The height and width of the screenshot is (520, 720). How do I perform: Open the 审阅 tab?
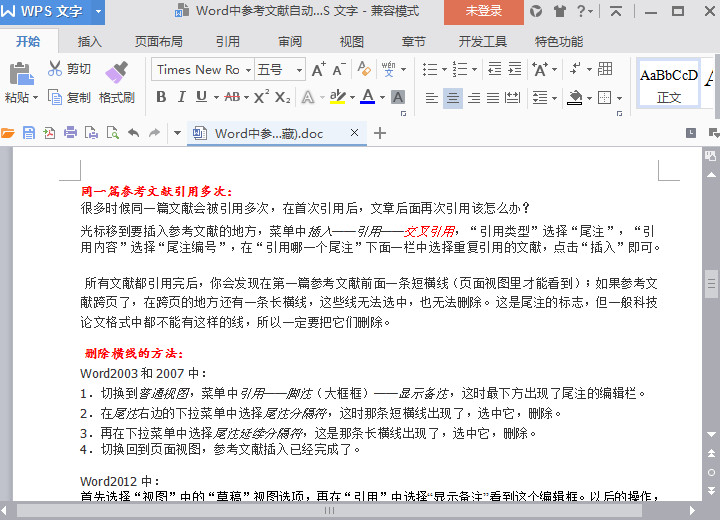coord(290,41)
